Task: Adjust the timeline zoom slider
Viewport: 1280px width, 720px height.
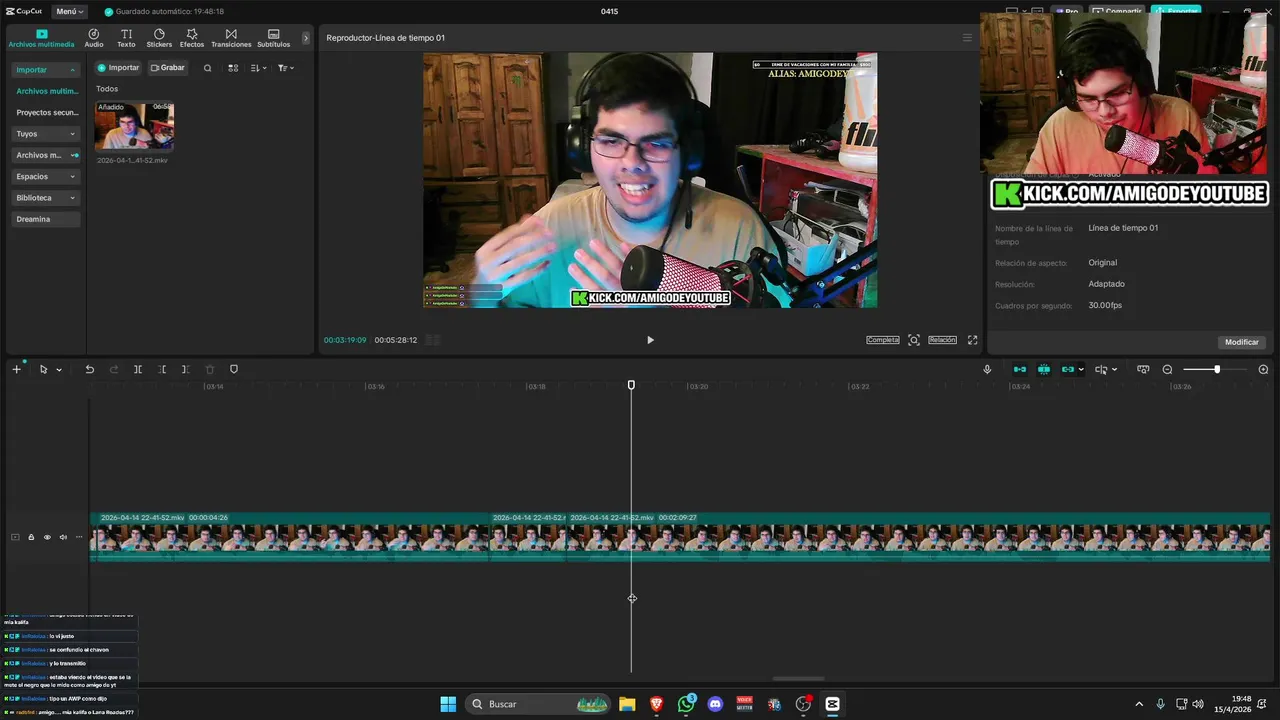Action: click(x=1216, y=369)
